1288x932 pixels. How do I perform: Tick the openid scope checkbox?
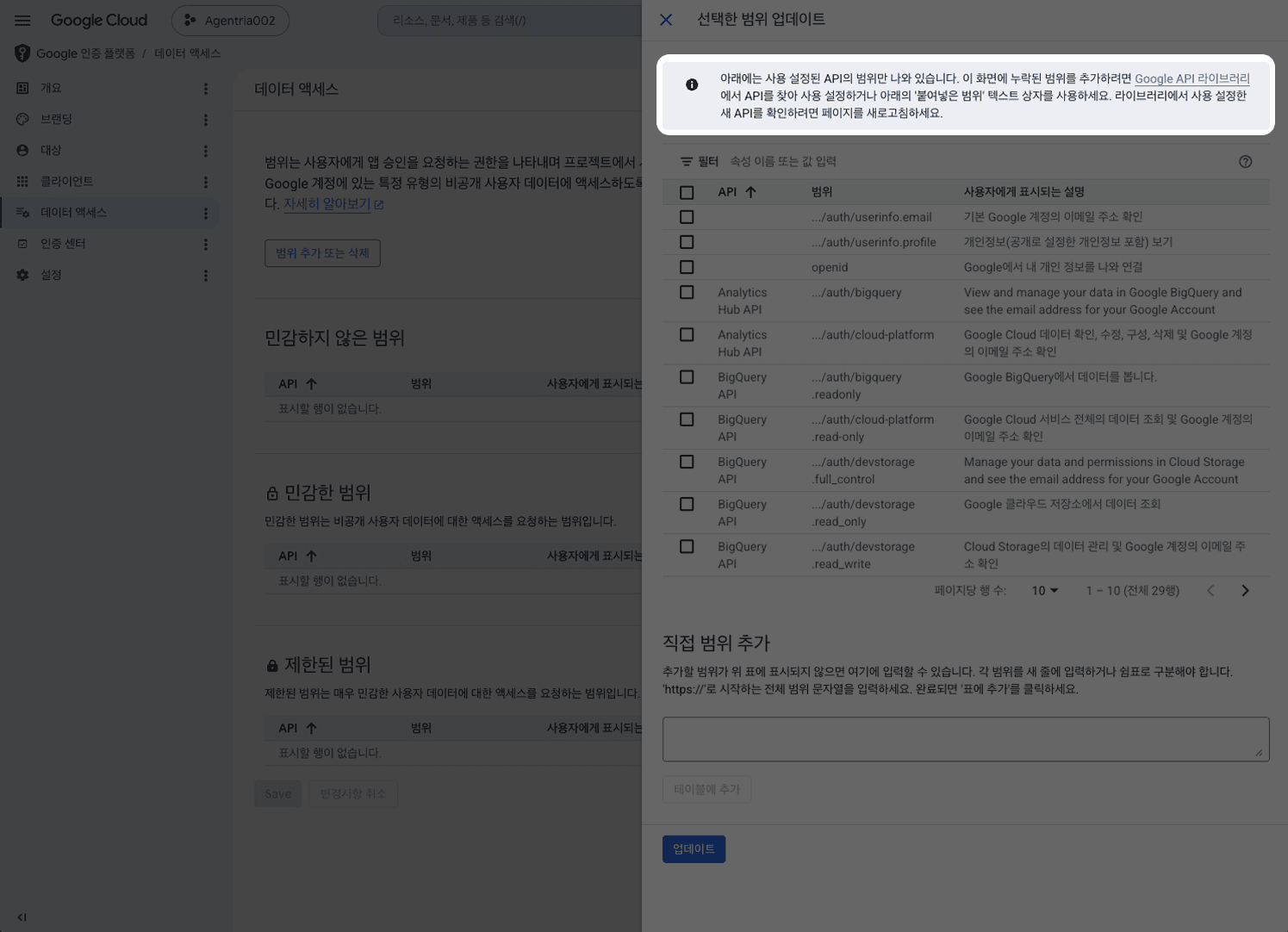(687, 267)
